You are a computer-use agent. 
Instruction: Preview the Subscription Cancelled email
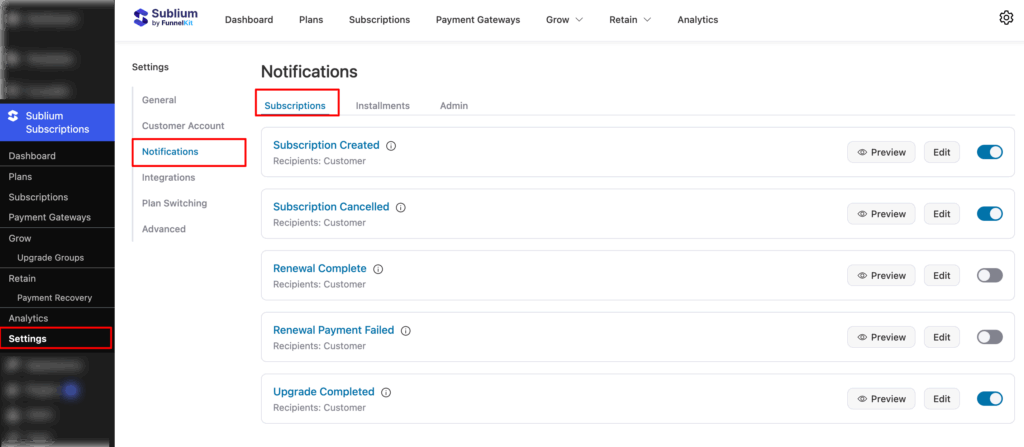click(x=882, y=214)
